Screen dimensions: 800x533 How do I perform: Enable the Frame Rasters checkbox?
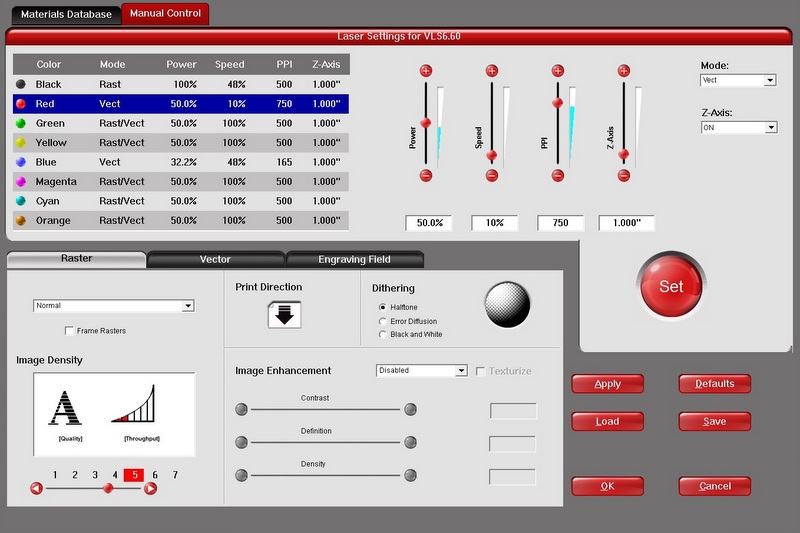69,331
